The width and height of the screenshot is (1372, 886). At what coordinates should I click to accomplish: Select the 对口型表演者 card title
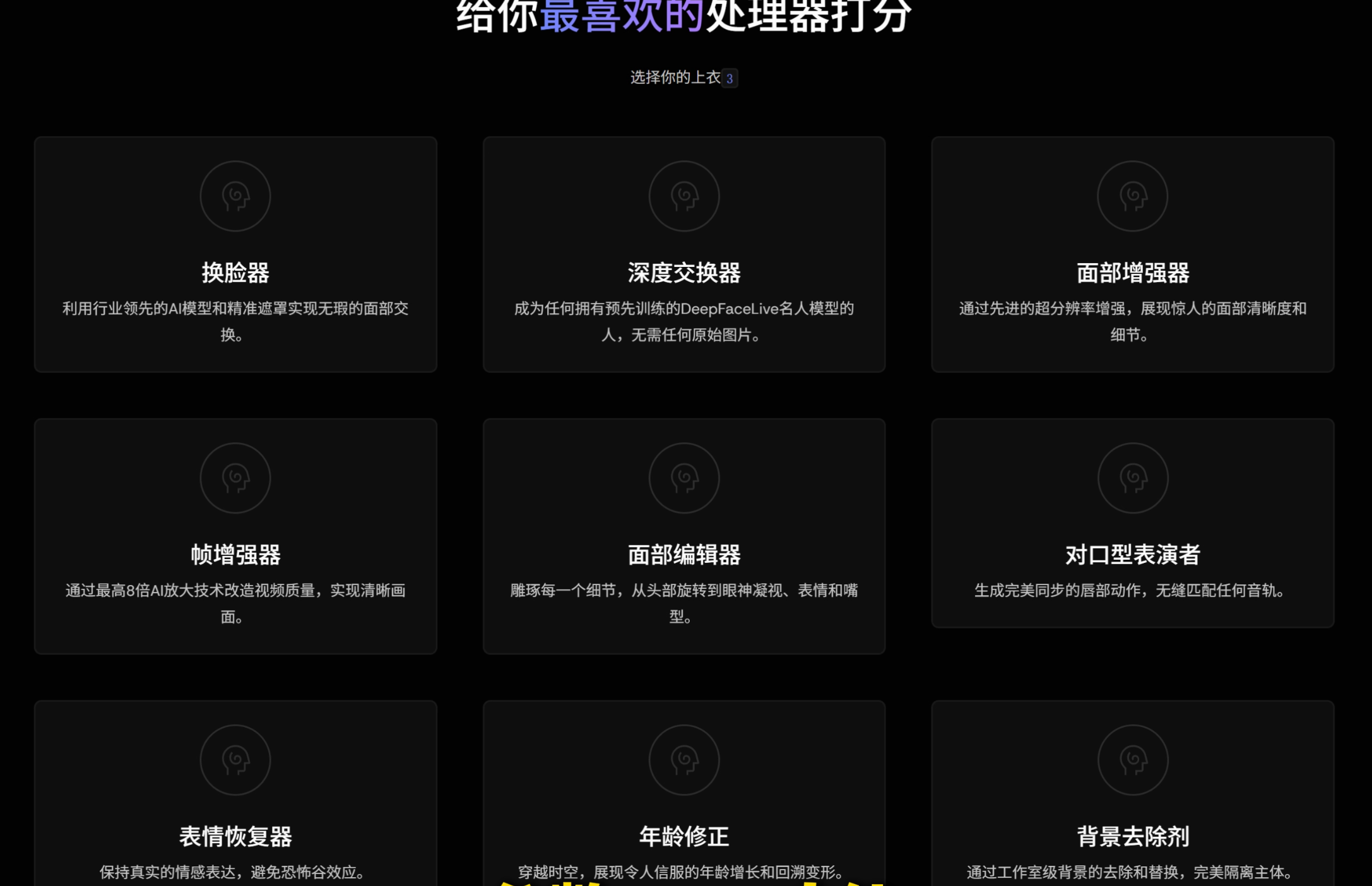[x=1133, y=555]
